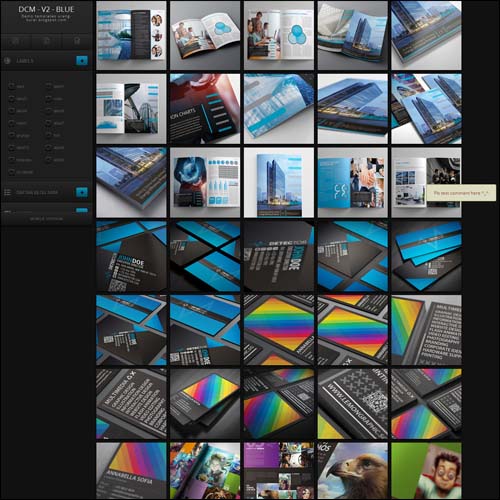Image resolution: width=500 pixels, height=500 pixels.
Task: Click the round icon beside the LABELS heading
Action: point(7,61)
